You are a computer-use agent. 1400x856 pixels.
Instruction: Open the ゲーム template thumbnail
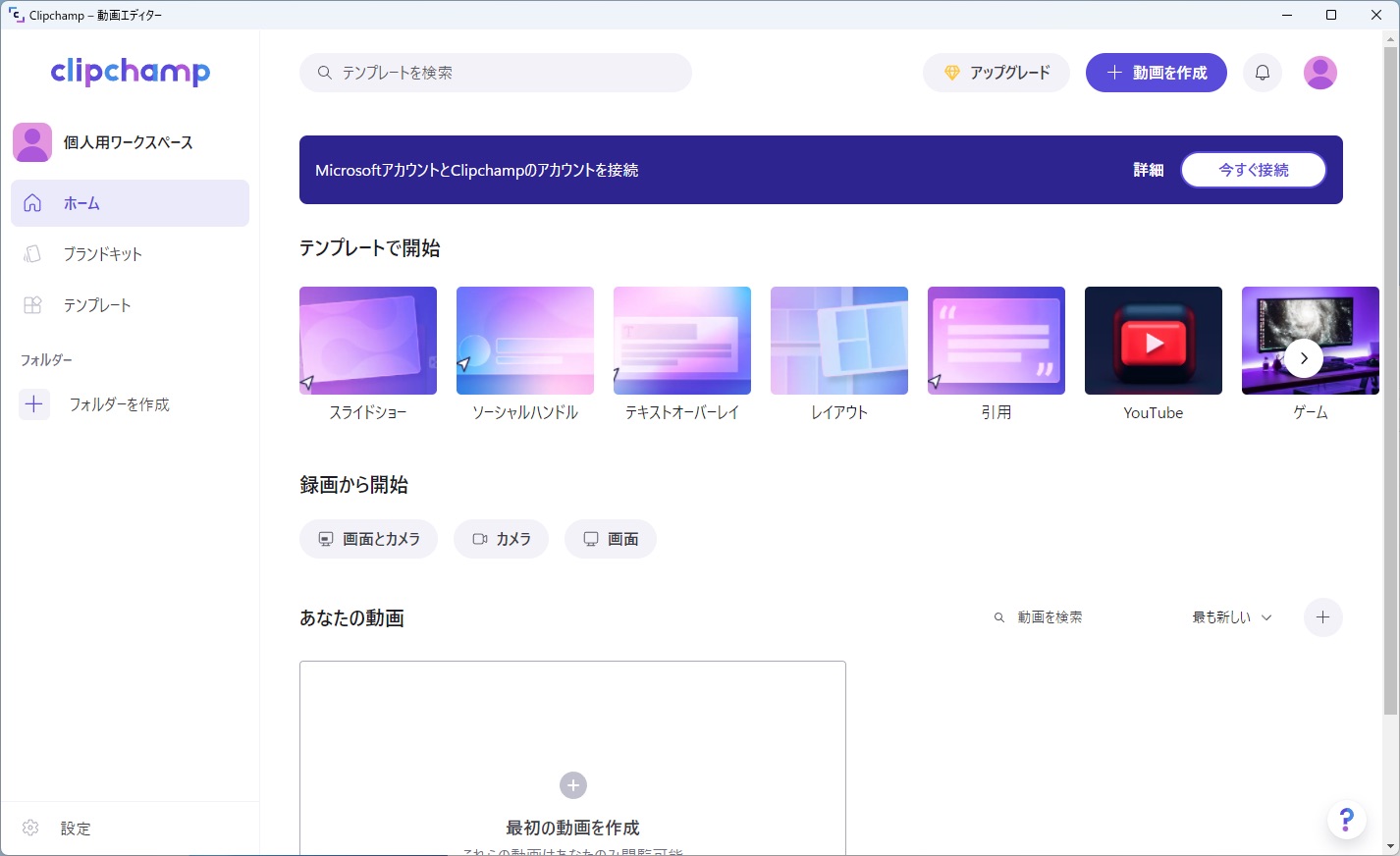point(1311,341)
